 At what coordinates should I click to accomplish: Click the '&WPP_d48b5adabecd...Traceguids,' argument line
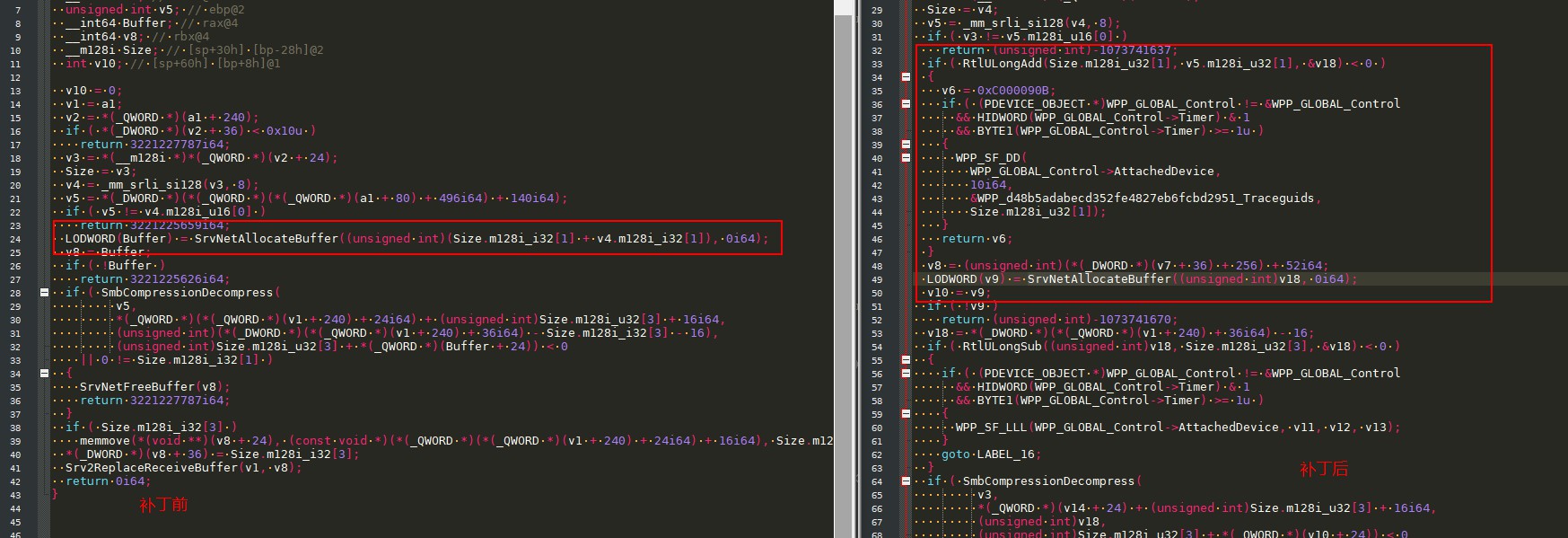[x=1145, y=198]
